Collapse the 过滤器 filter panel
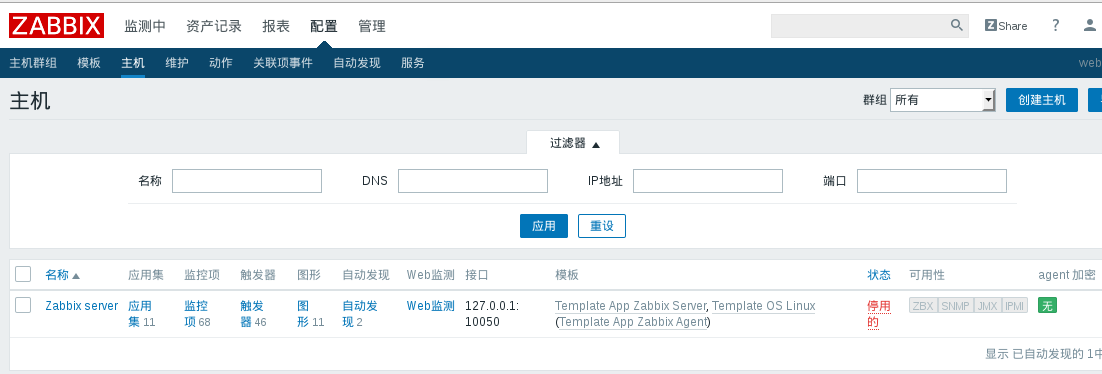 [x=573, y=143]
